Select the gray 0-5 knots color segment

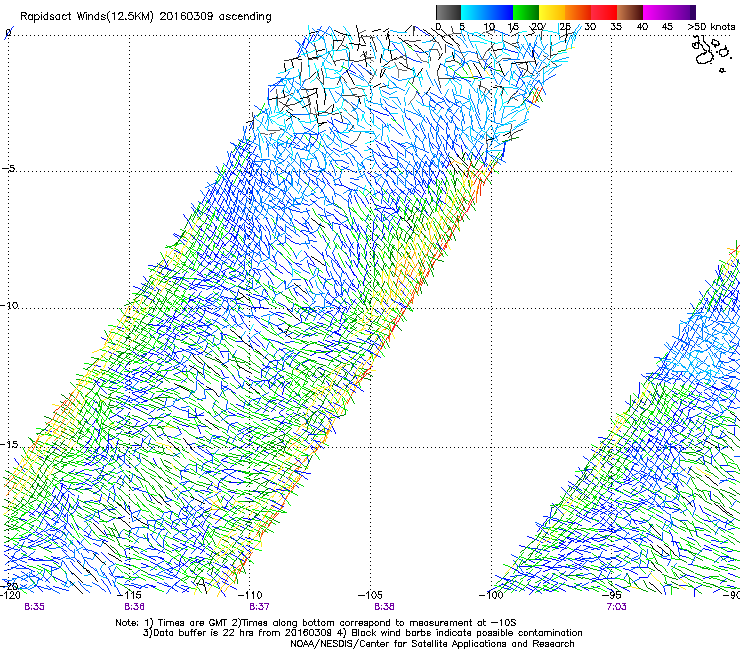click(448, 12)
